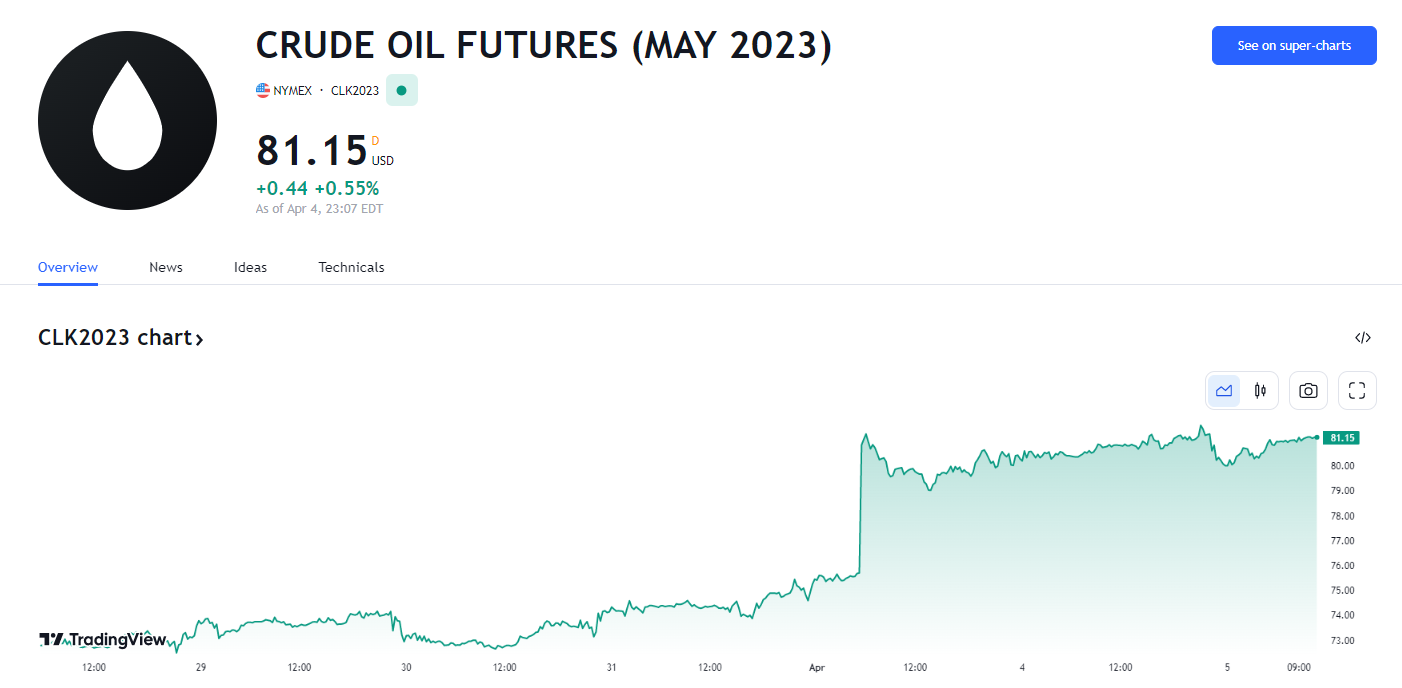This screenshot has height=688, width=1402.
Task: Switch to the Technicals tab
Action: (351, 267)
